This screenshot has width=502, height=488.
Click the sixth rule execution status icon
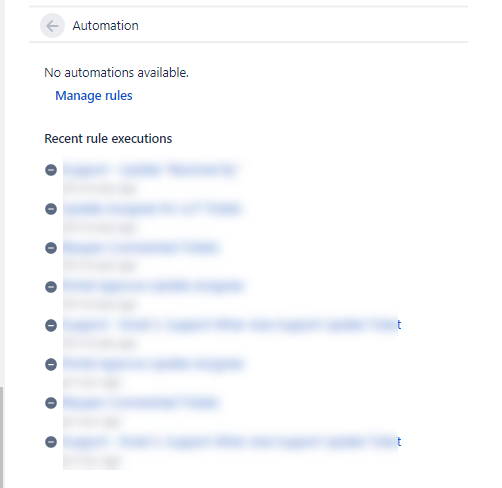click(x=51, y=364)
